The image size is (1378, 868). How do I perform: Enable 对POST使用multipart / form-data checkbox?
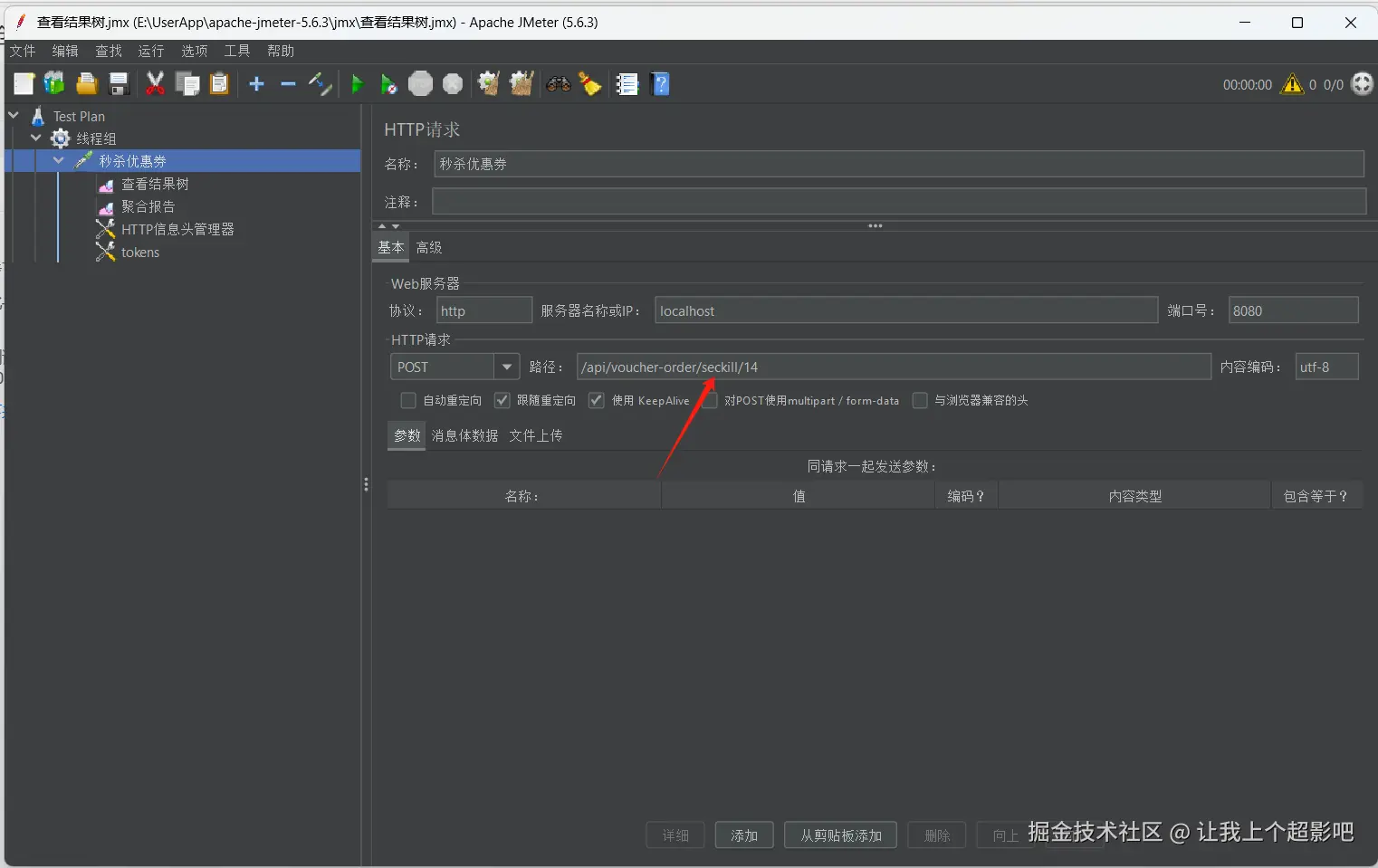pos(710,400)
